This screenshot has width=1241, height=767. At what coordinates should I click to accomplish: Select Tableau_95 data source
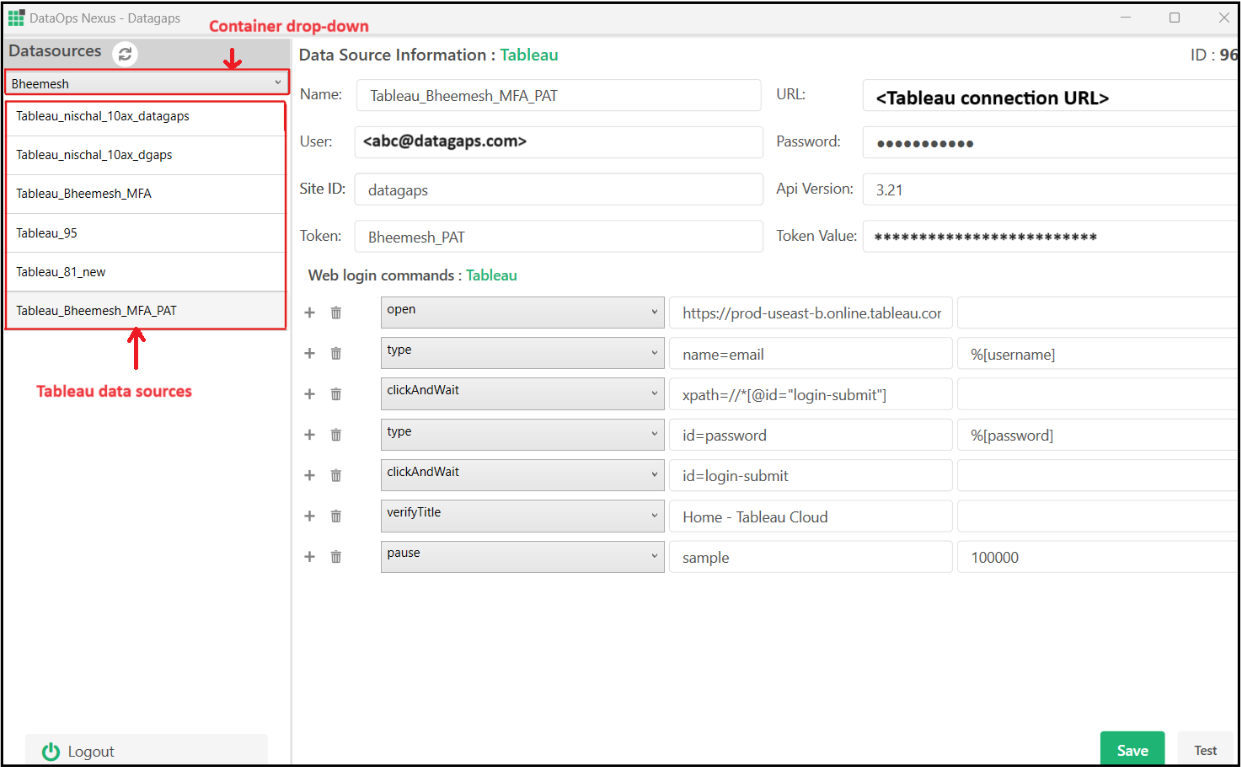click(x=145, y=233)
